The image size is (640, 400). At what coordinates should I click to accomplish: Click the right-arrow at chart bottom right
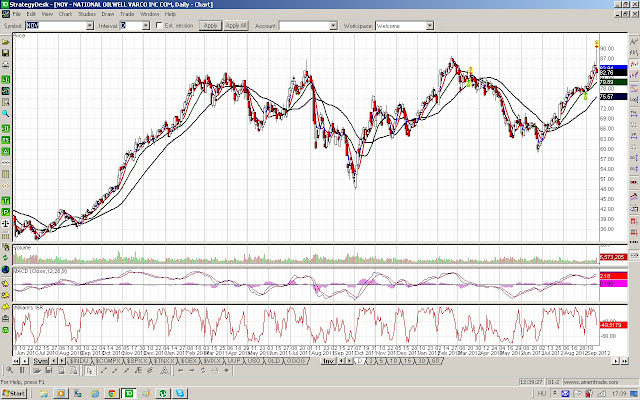617,361
